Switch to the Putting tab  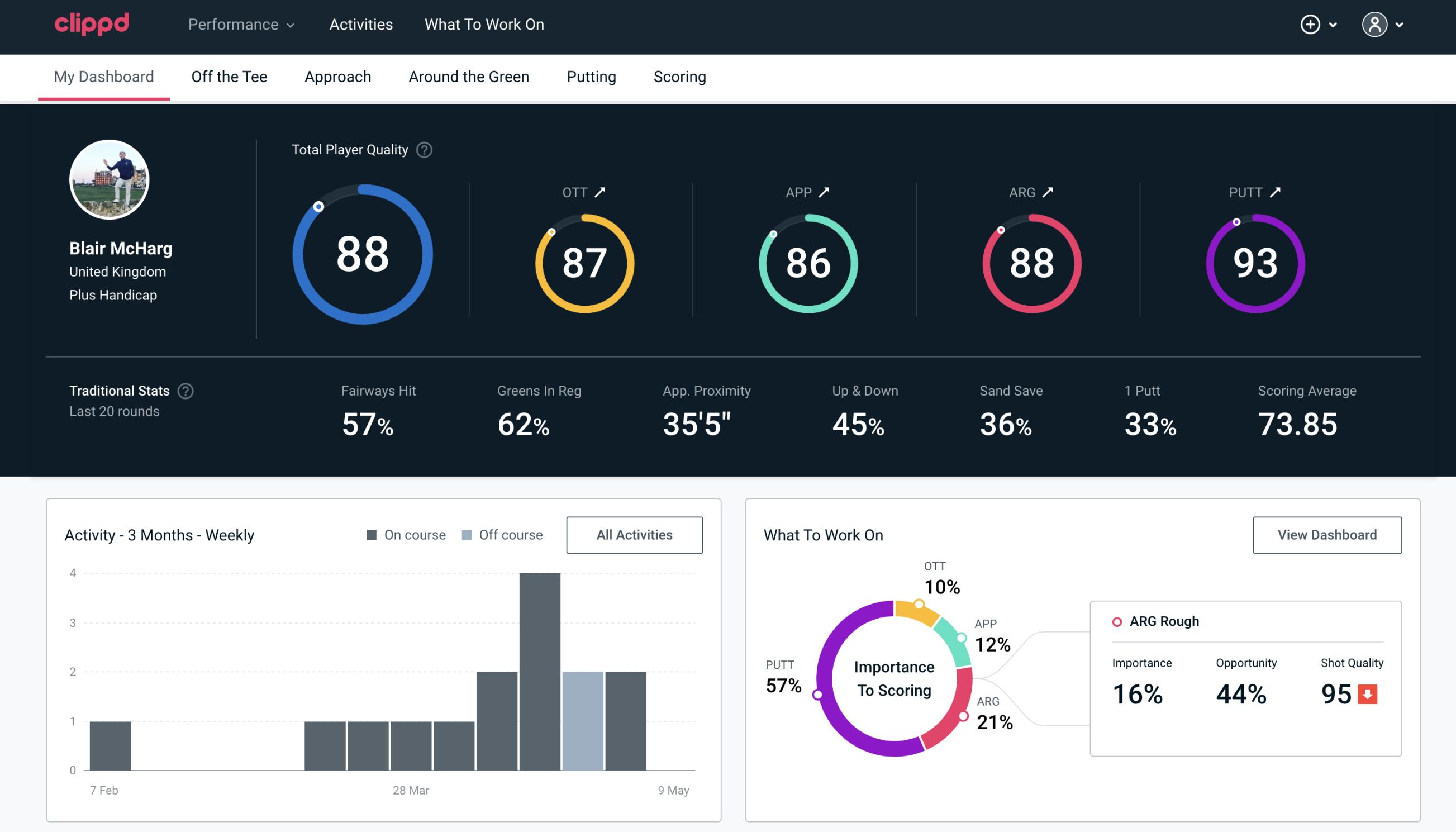tap(591, 76)
